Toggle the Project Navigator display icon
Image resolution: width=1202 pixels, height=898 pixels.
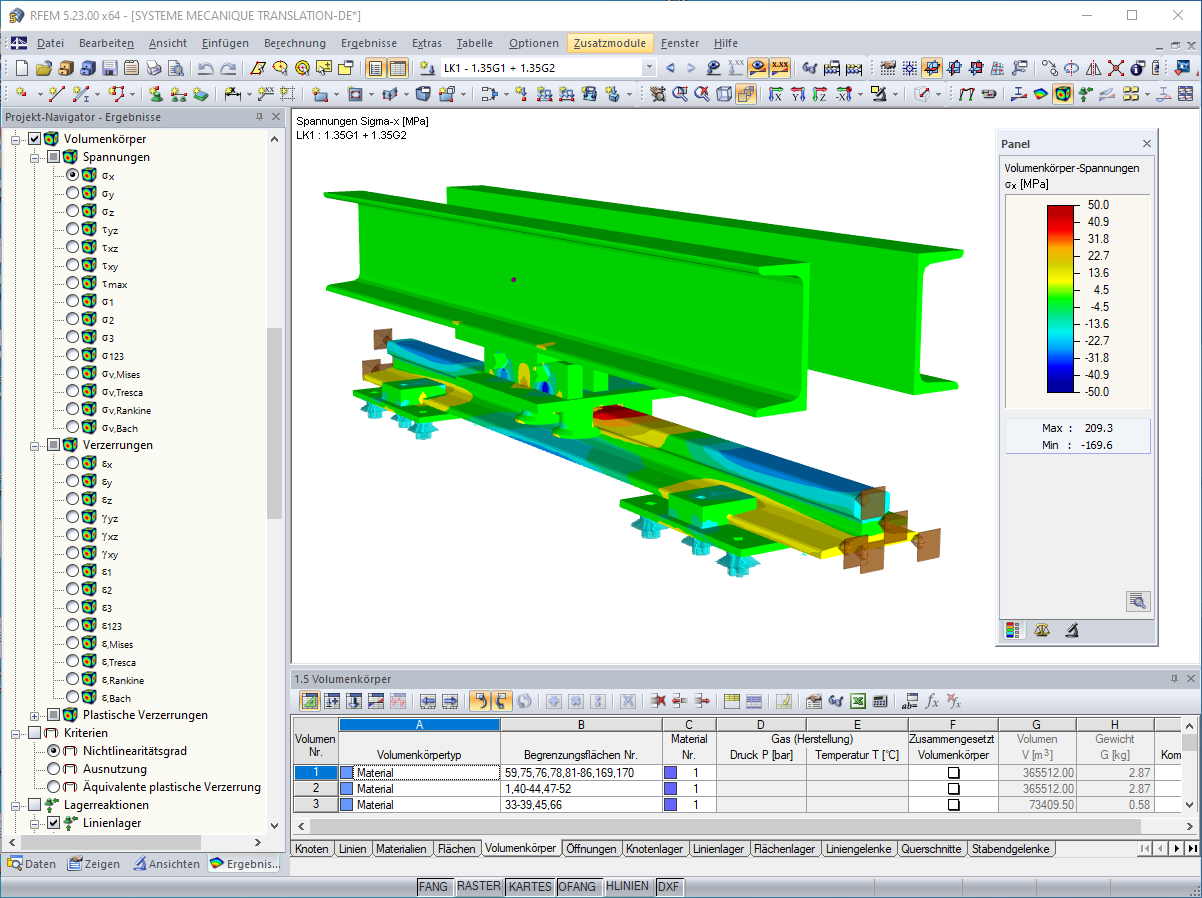[376, 69]
